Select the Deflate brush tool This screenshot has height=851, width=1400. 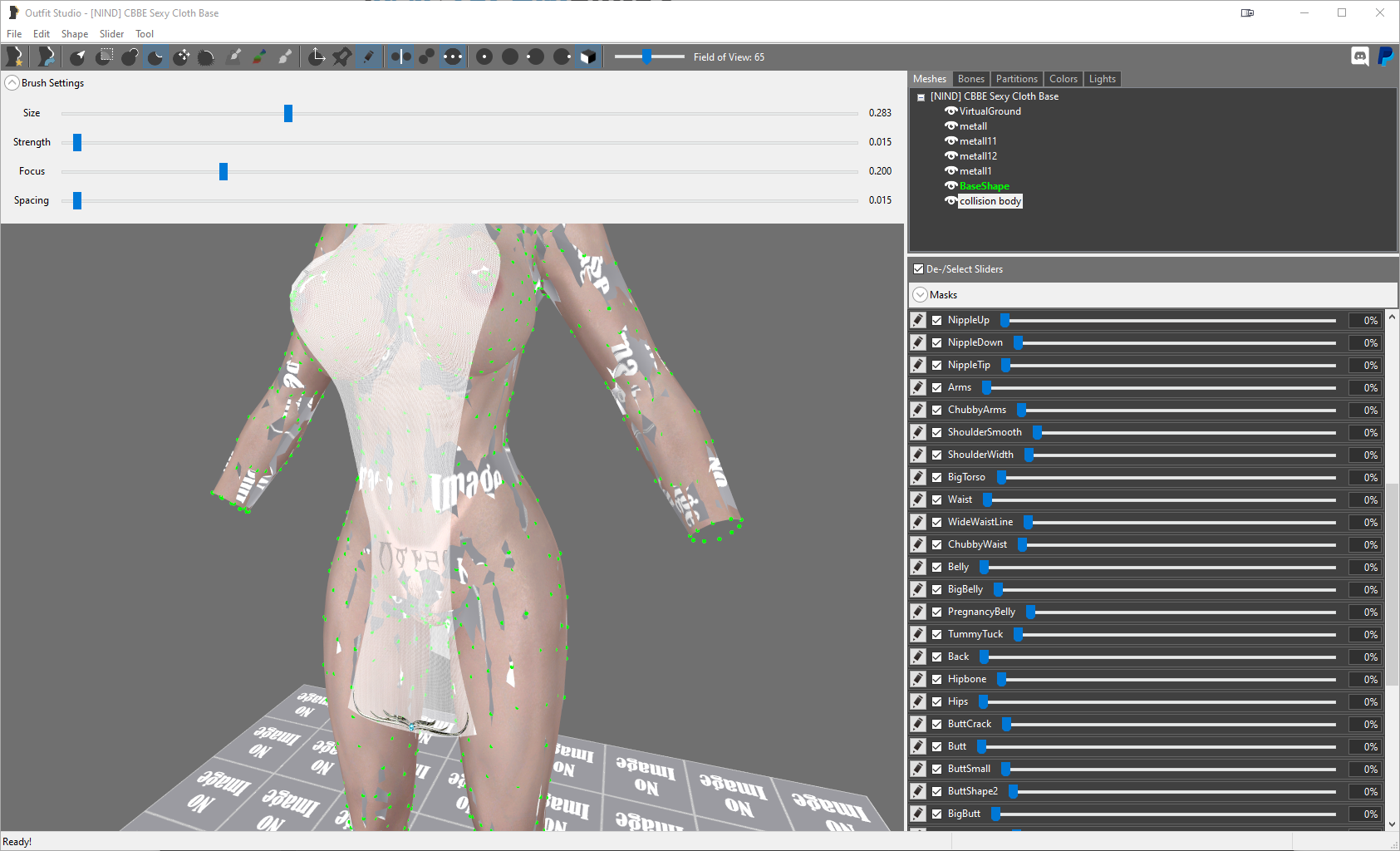(x=155, y=57)
